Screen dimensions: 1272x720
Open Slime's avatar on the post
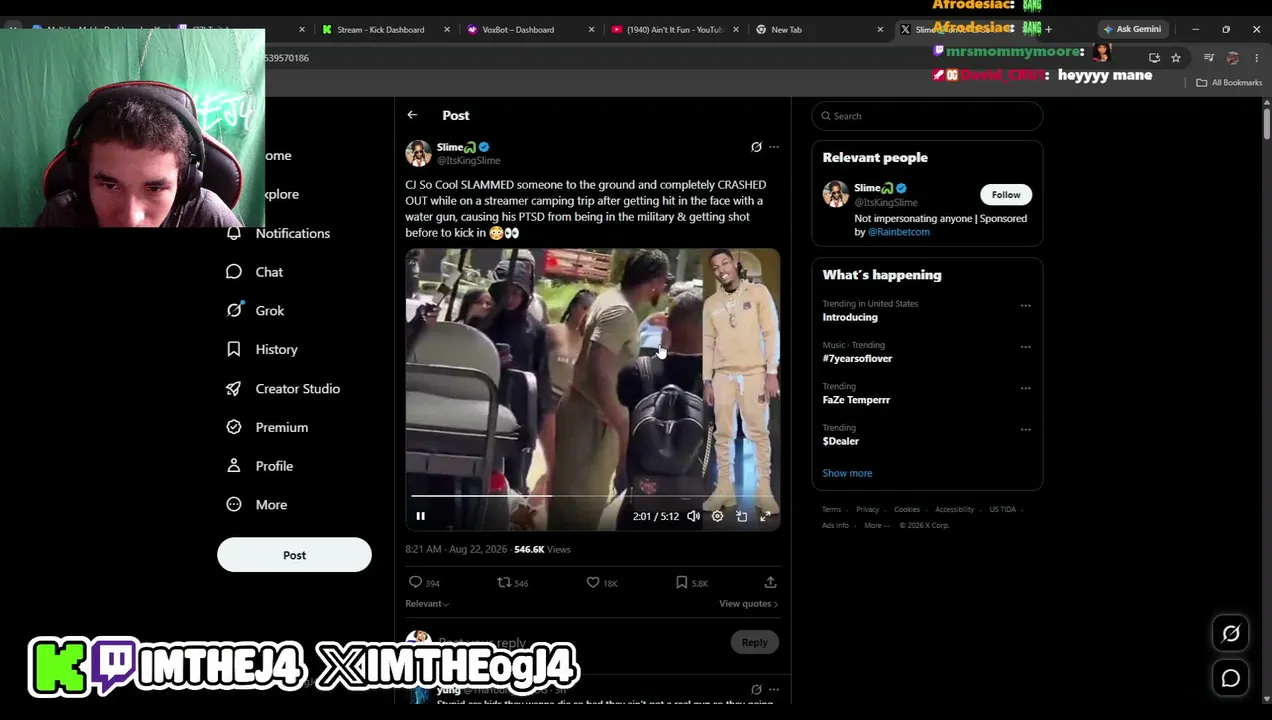[418, 153]
